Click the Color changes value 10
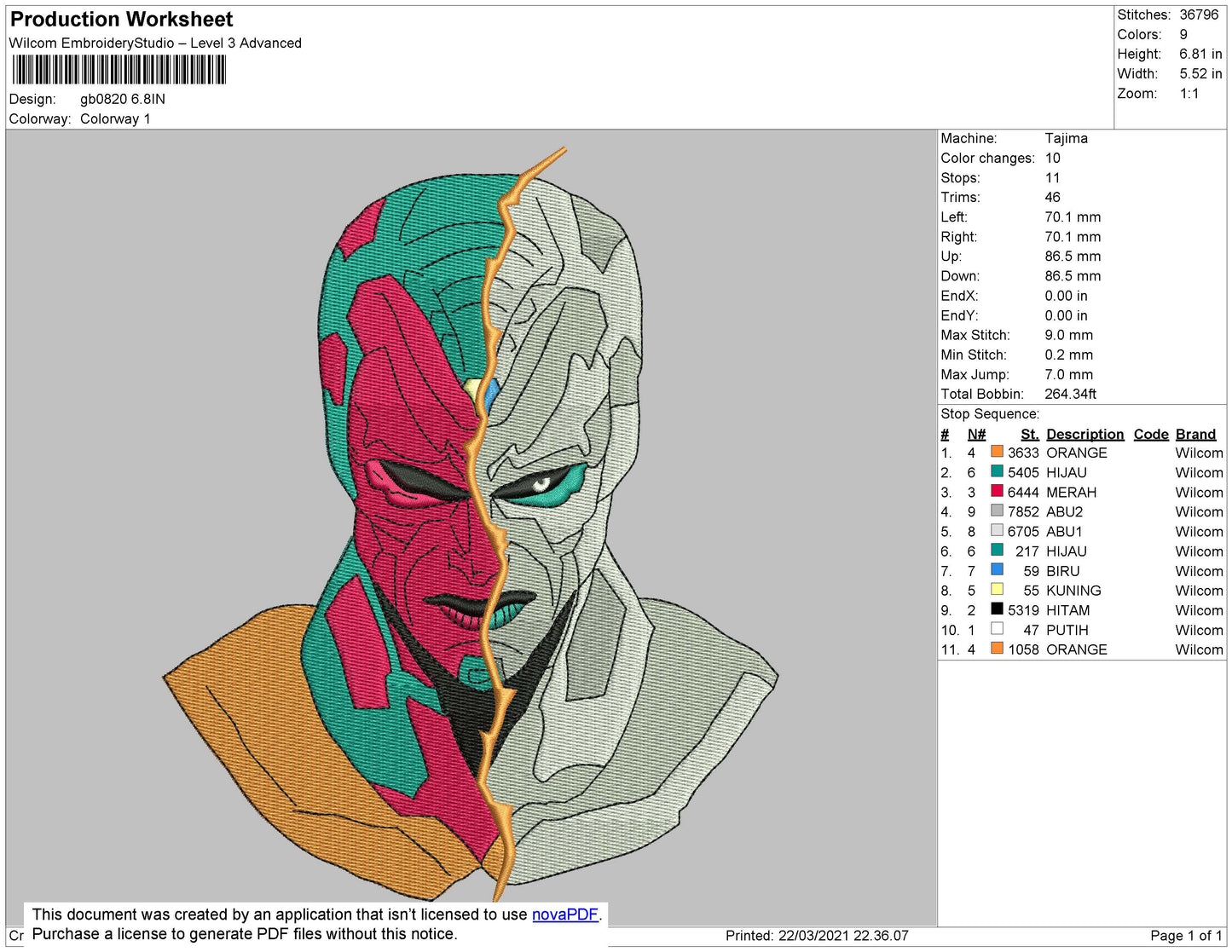1232x952 pixels. click(x=1053, y=158)
